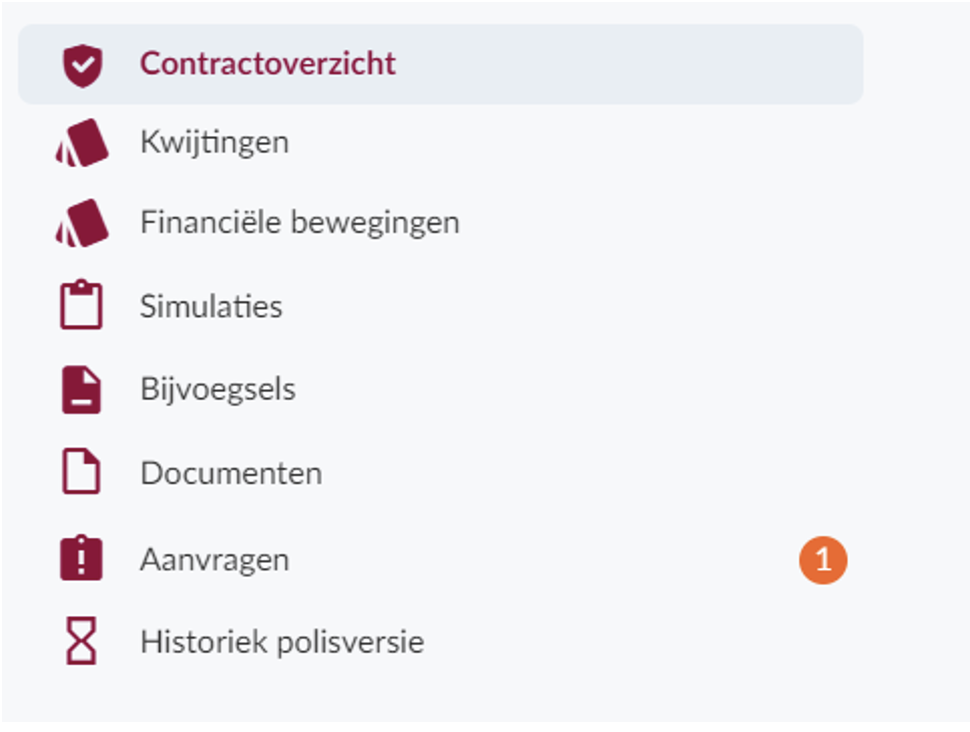Open the Contractoverzicht menu item

(x=440, y=64)
